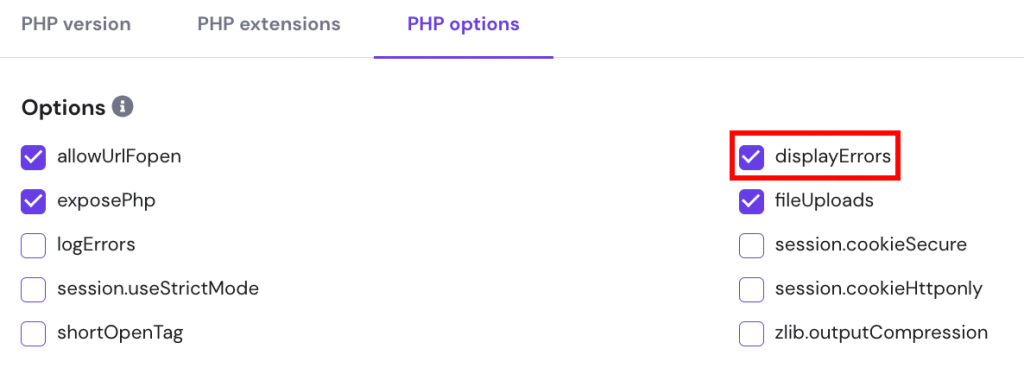Viewport: 1024px width, 368px height.
Task: Enable session.cookieHttponly checkbox
Action: point(752,290)
